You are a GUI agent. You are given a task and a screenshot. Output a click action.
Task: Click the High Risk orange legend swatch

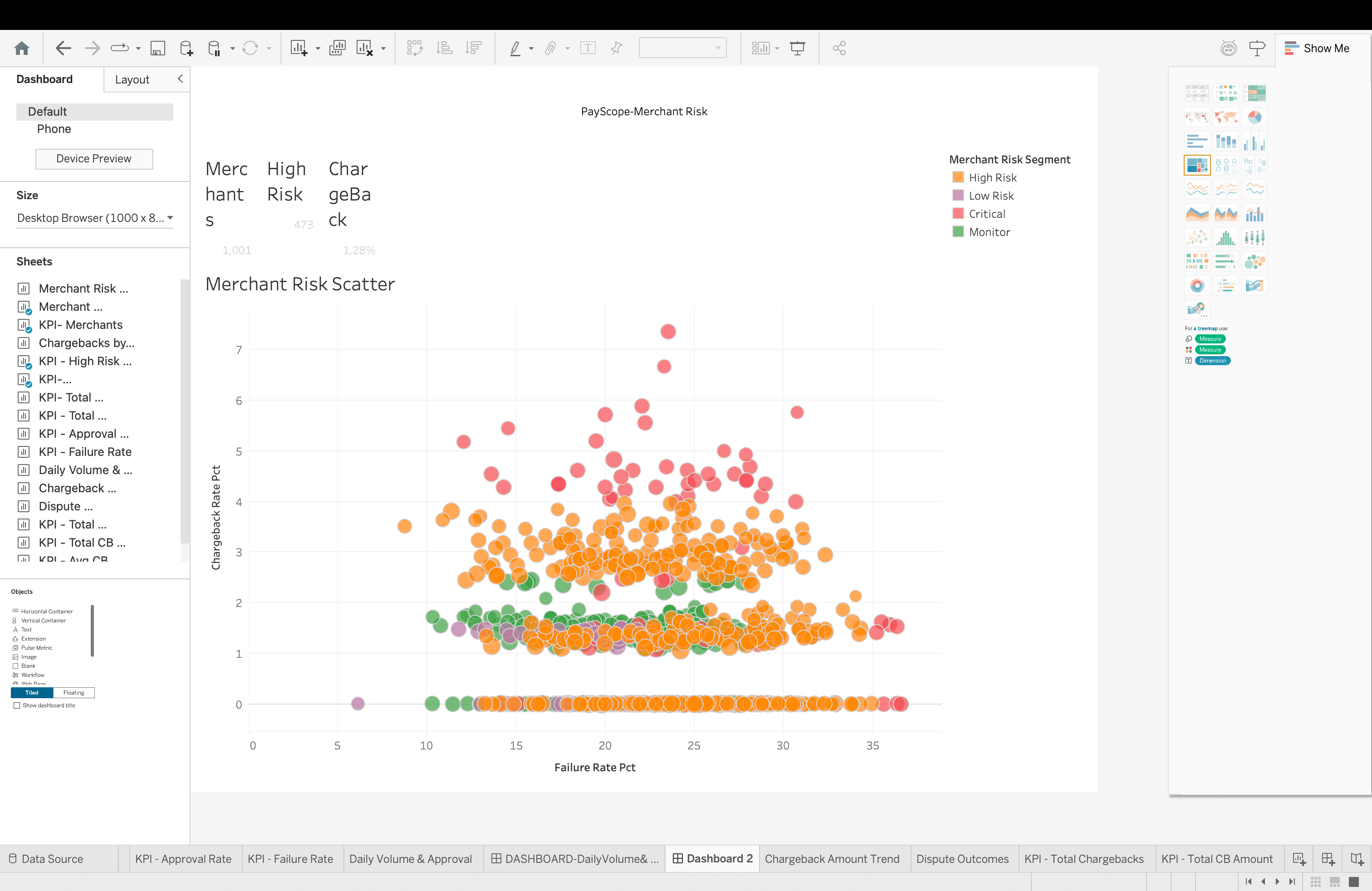click(958, 177)
